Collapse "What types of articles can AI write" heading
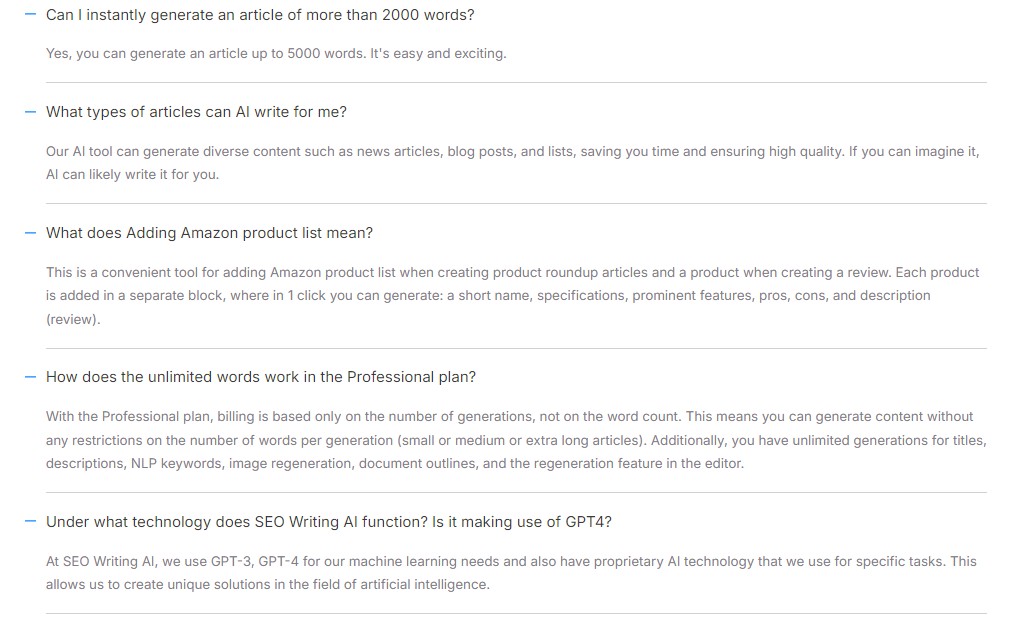The width and height of the screenshot is (1009, 618). point(196,112)
